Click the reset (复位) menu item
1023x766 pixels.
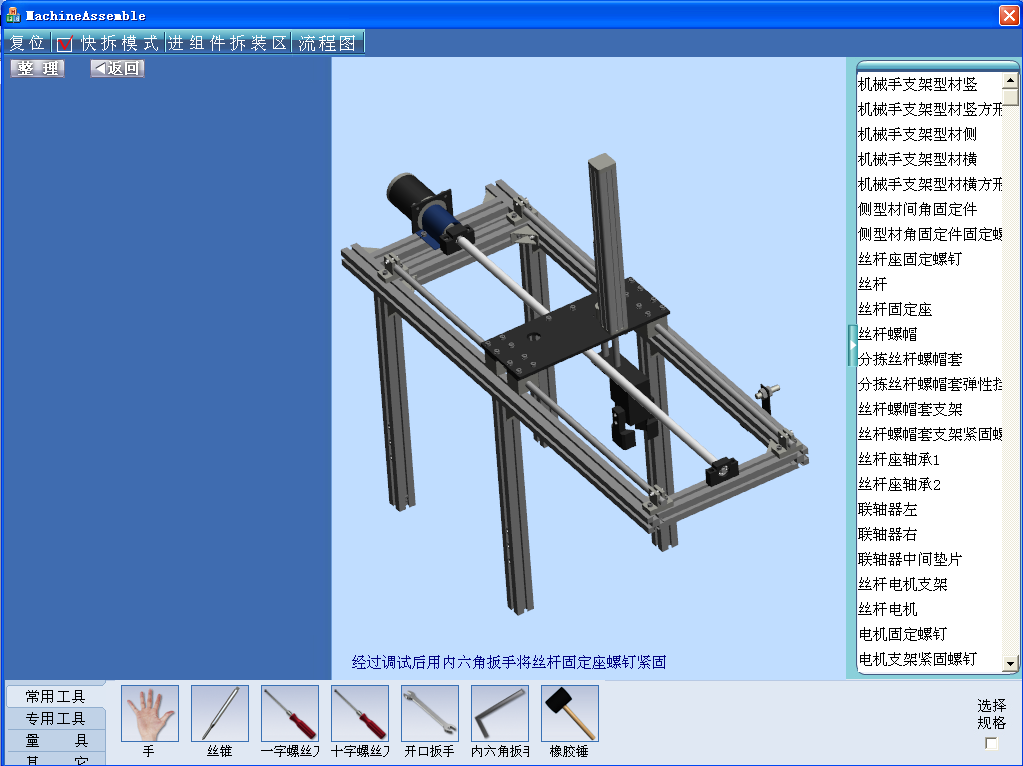(27, 43)
